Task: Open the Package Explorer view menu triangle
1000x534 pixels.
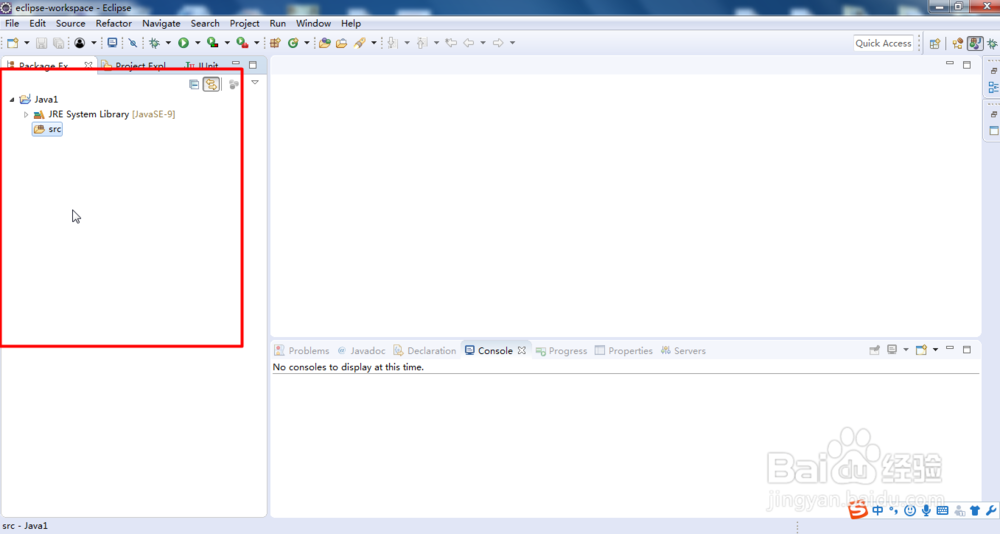Action: tap(254, 82)
